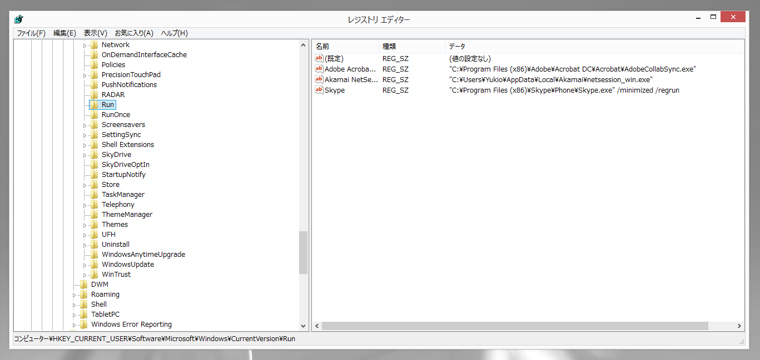760x360 pixels.
Task: Click the WindowsAnytimeUpgrade folder icon
Action: (x=94, y=254)
